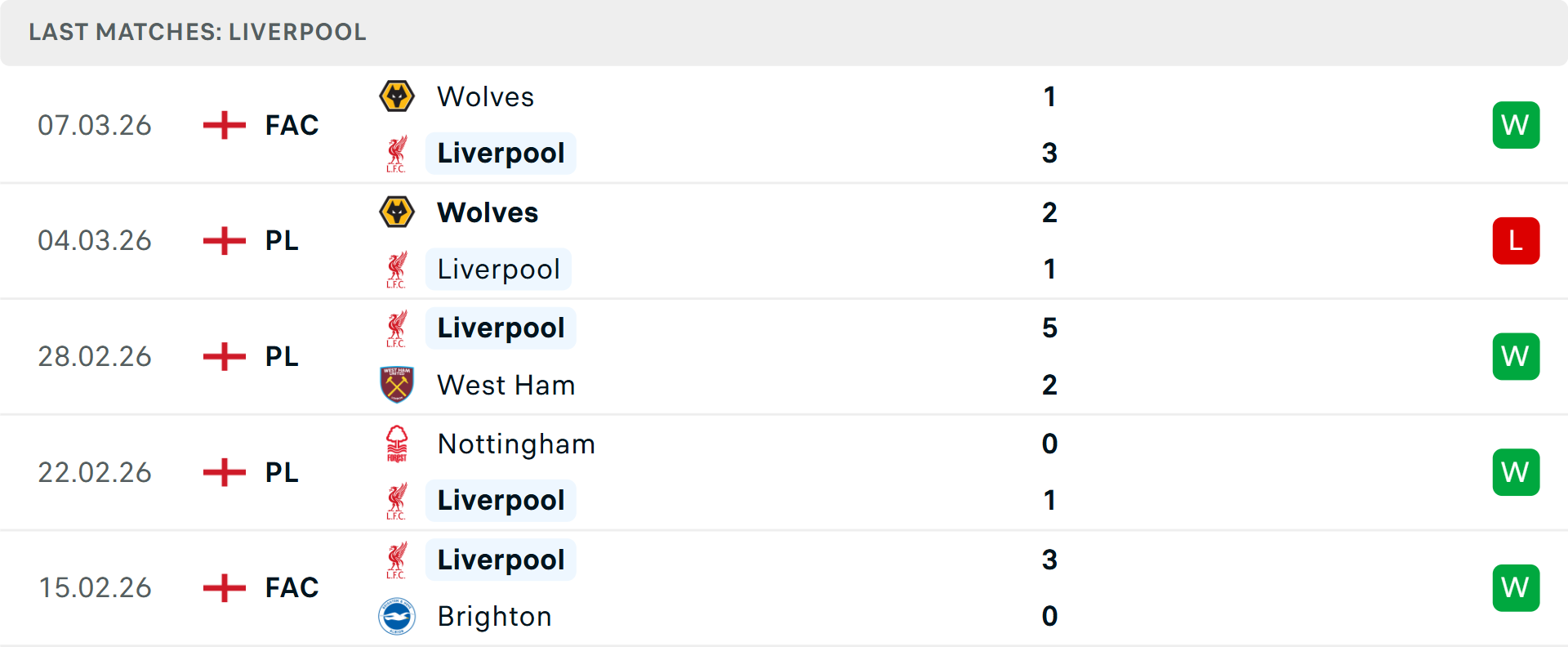Open the Nottingham team name link
This screenshot has width=1568, height=647.
click(x=517, y=444)
